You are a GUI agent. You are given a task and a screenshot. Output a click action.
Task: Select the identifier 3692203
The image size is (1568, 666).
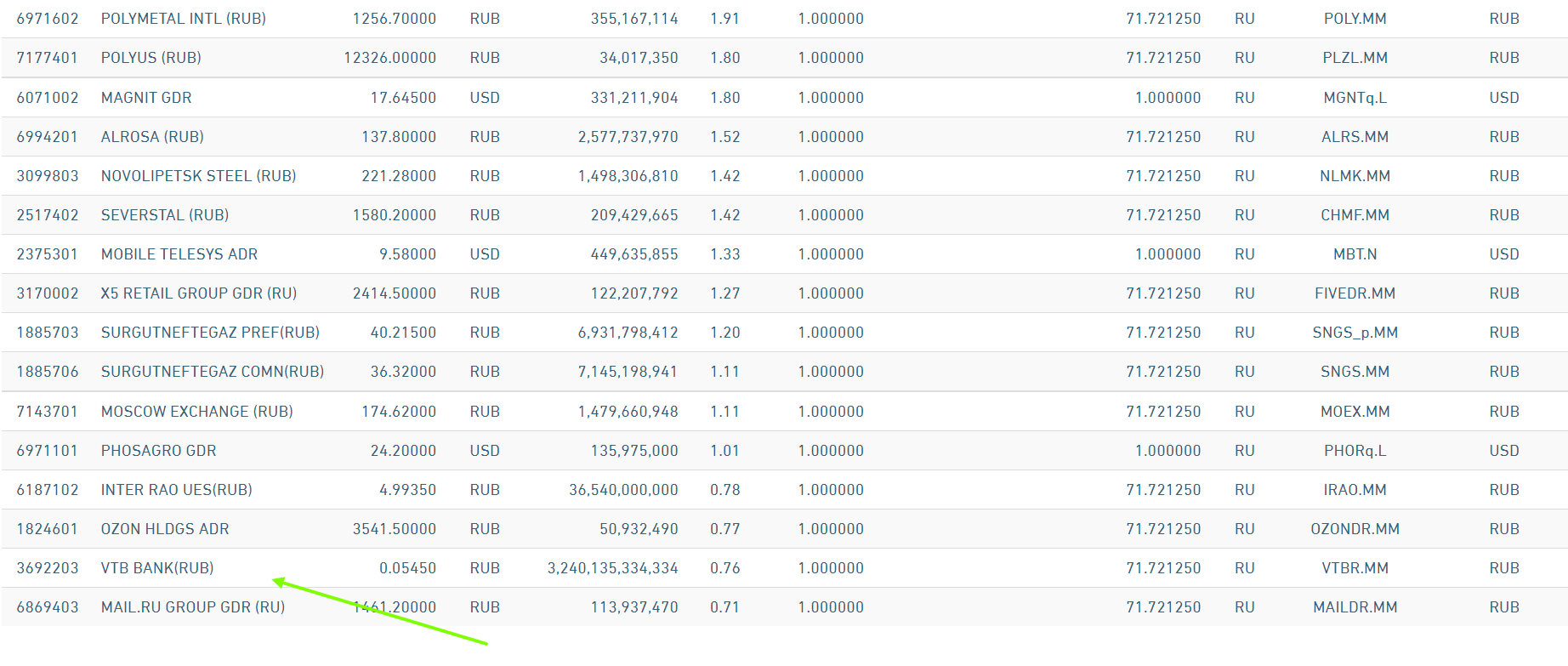pos(48,568)
